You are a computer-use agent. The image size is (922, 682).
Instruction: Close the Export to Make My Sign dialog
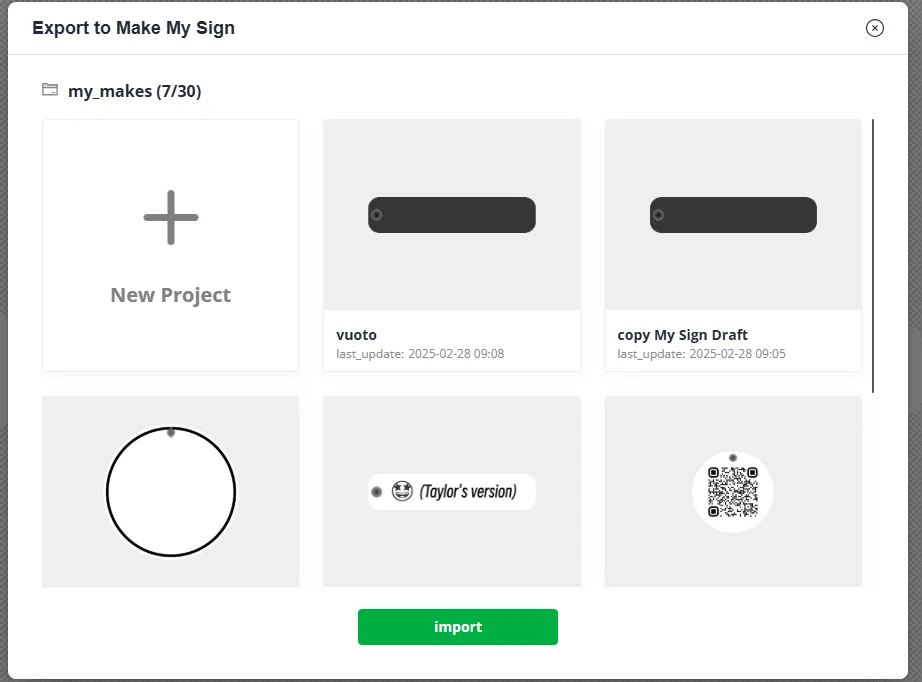875,28
